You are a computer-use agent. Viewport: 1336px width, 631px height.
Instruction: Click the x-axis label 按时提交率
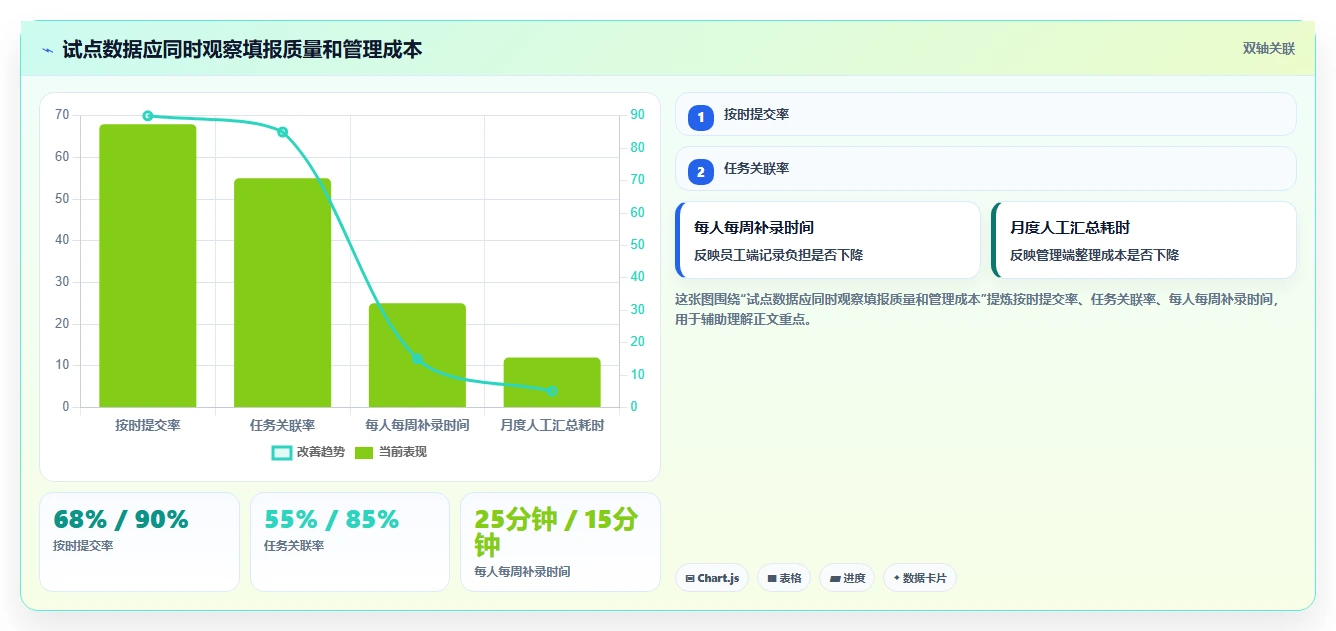[148, 425]
